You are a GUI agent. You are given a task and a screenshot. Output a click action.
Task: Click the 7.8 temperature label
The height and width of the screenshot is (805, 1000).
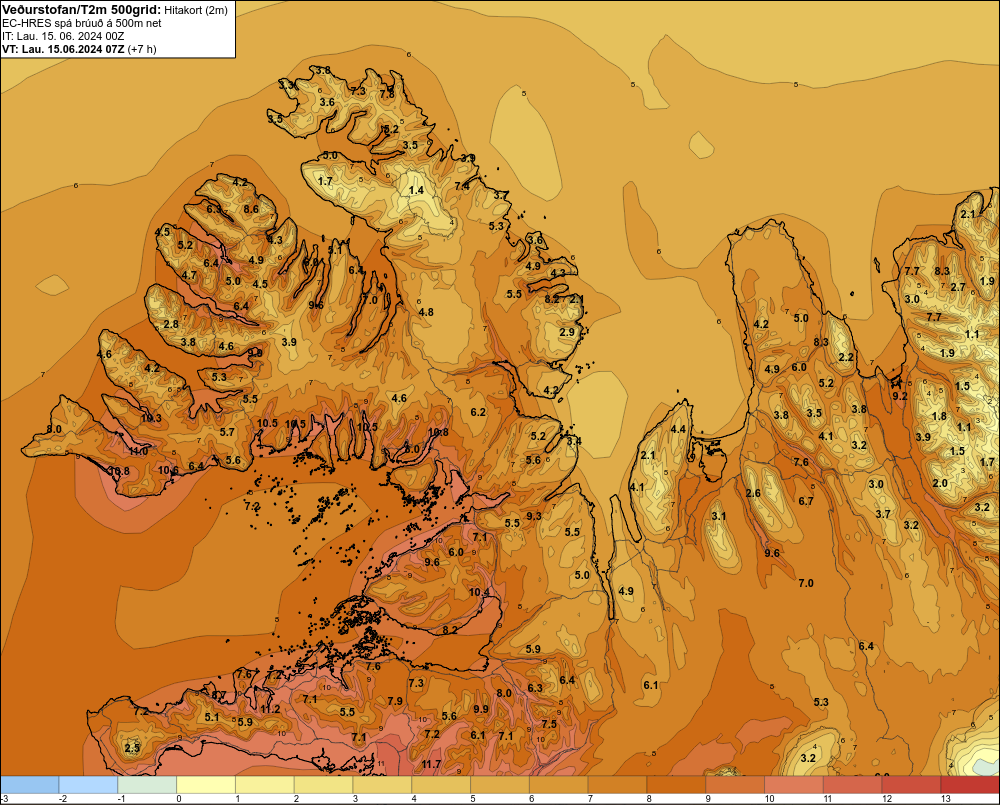point(387,94)
